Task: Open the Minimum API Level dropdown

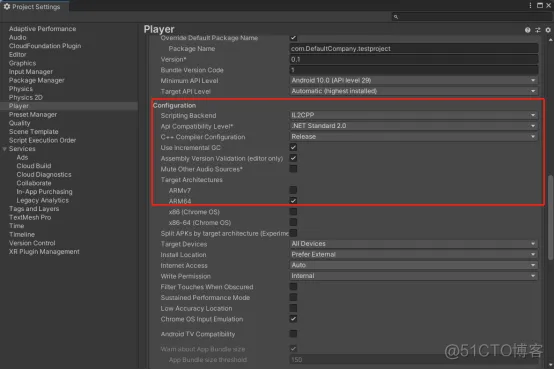Action: [x=414, y=81]
